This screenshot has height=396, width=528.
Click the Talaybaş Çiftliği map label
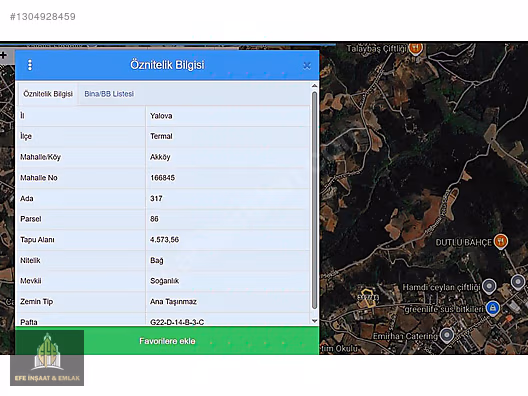click(x=377, y=49)
